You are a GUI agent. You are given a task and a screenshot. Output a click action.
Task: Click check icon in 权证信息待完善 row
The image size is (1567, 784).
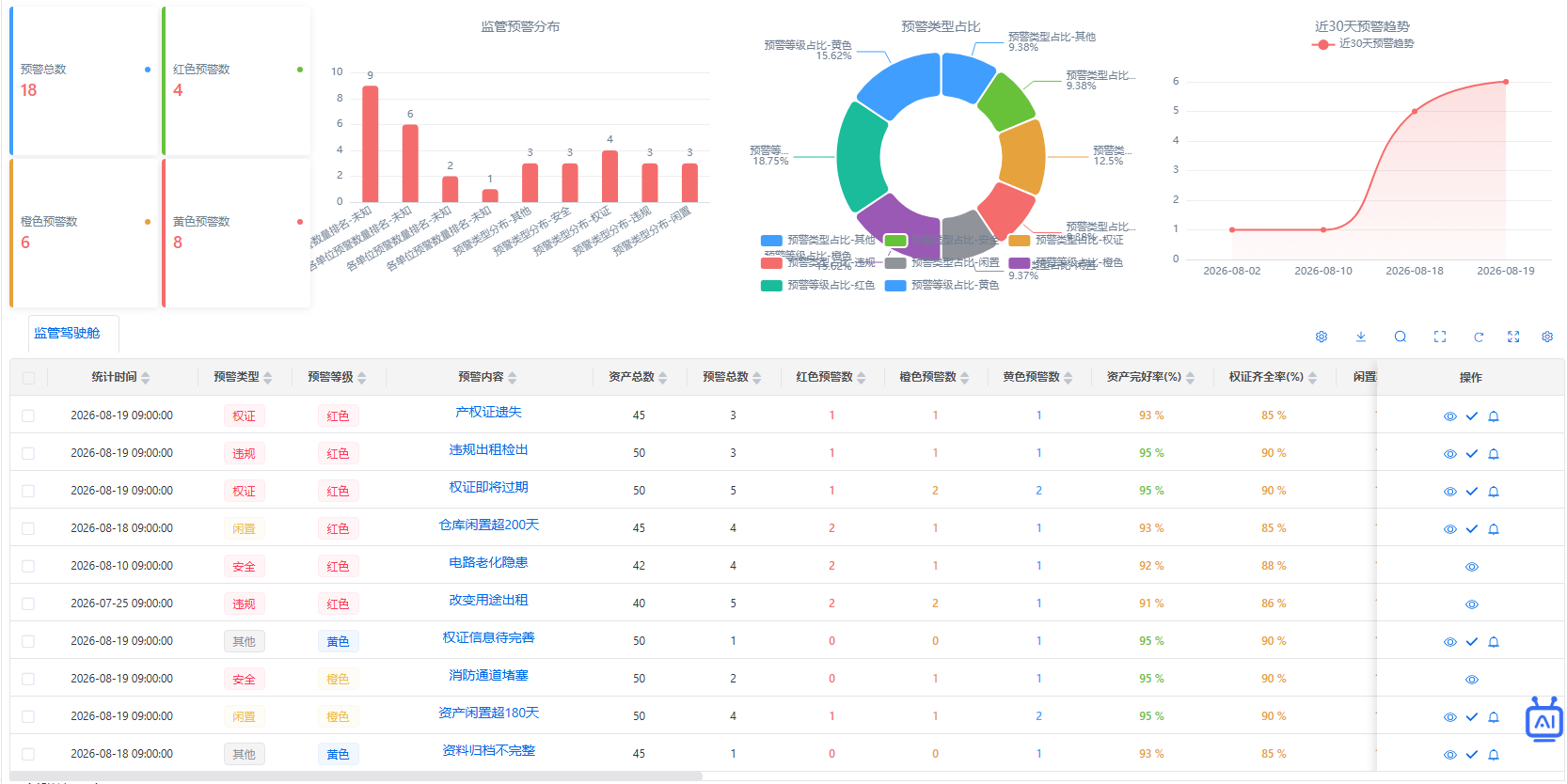pos(1472,642)
